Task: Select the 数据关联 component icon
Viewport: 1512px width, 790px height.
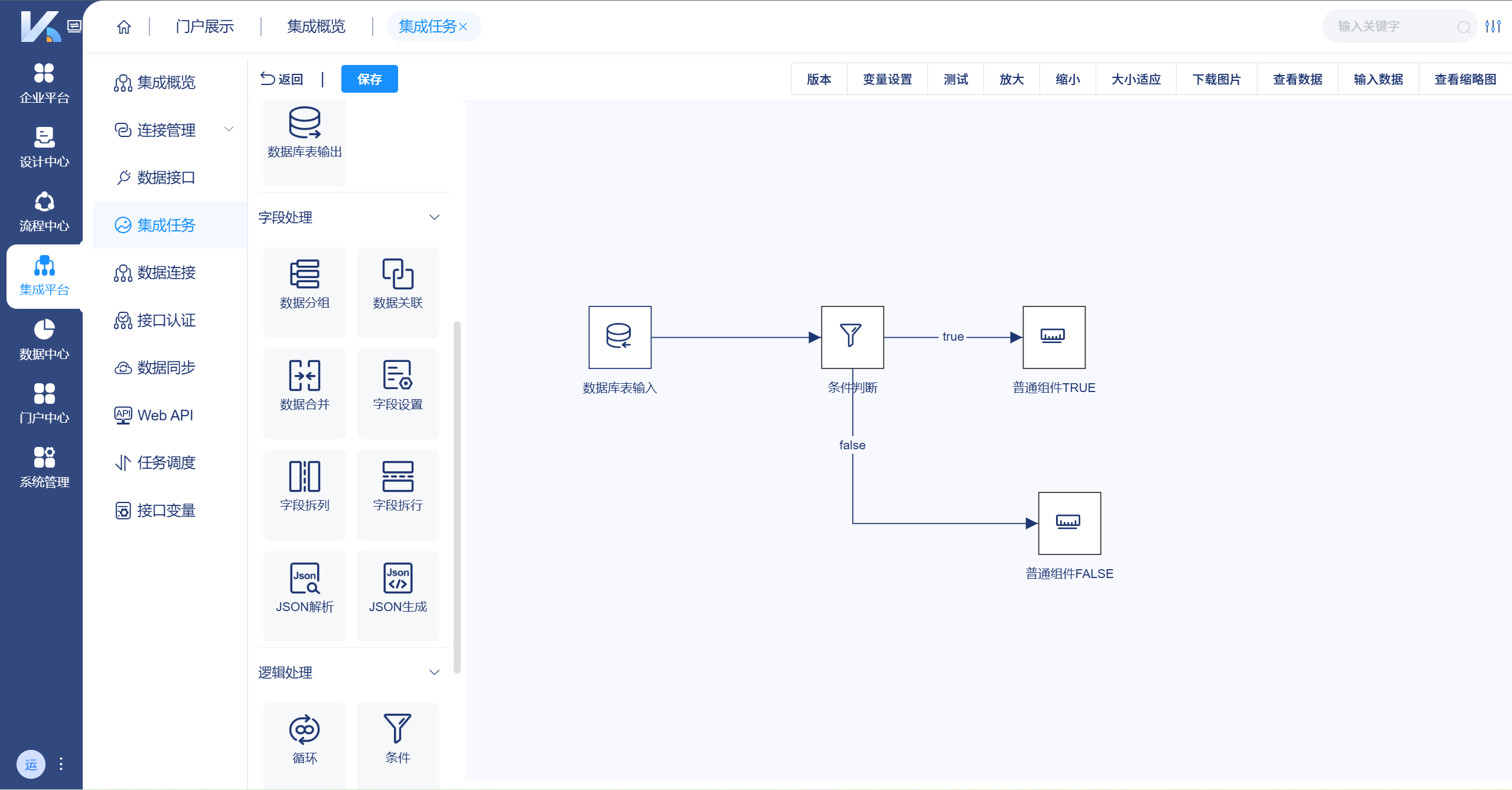Action: [397, 275]
